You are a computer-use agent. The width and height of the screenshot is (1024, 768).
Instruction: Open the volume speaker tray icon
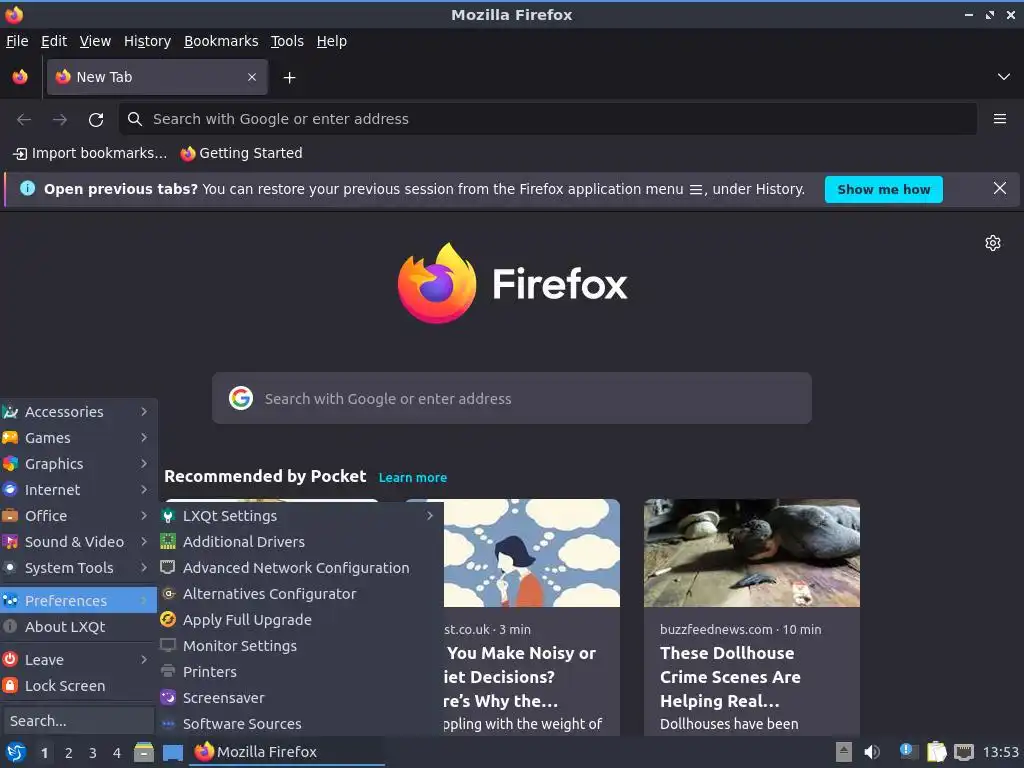pyautogui.click(x=872, y=752)
